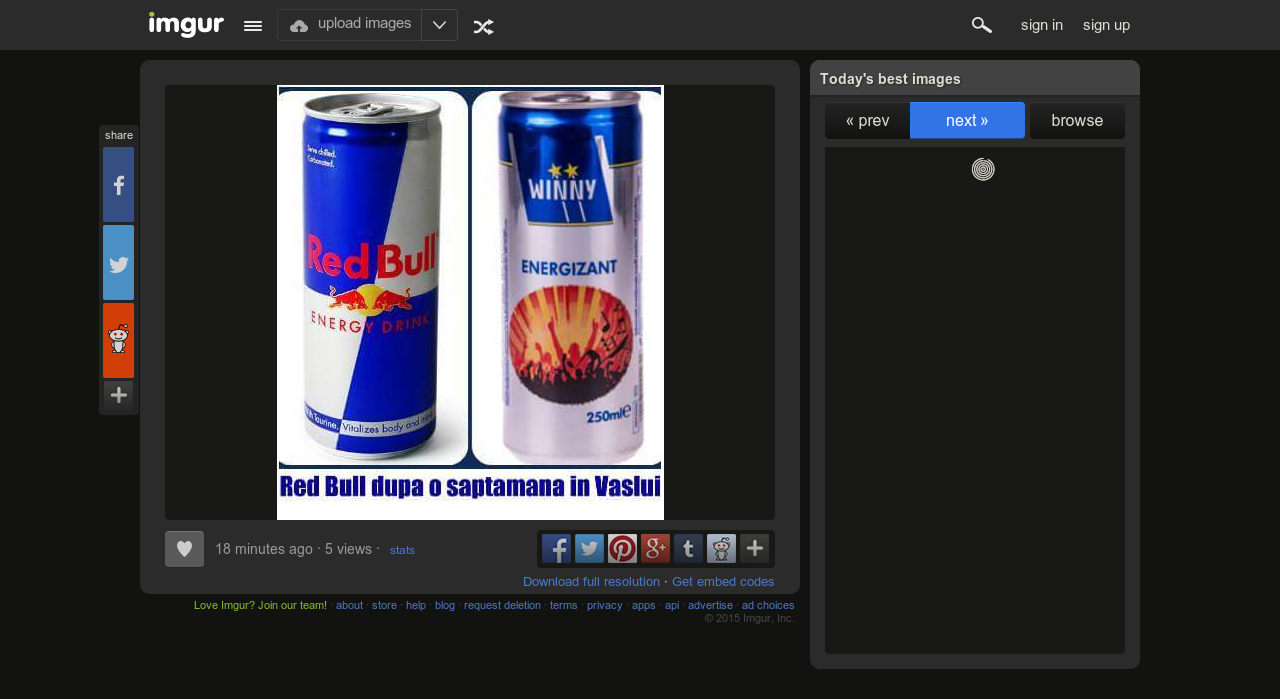Click Twitter icon below the image
Viewport: 1280px width, 699px height.
pos(589,549)
